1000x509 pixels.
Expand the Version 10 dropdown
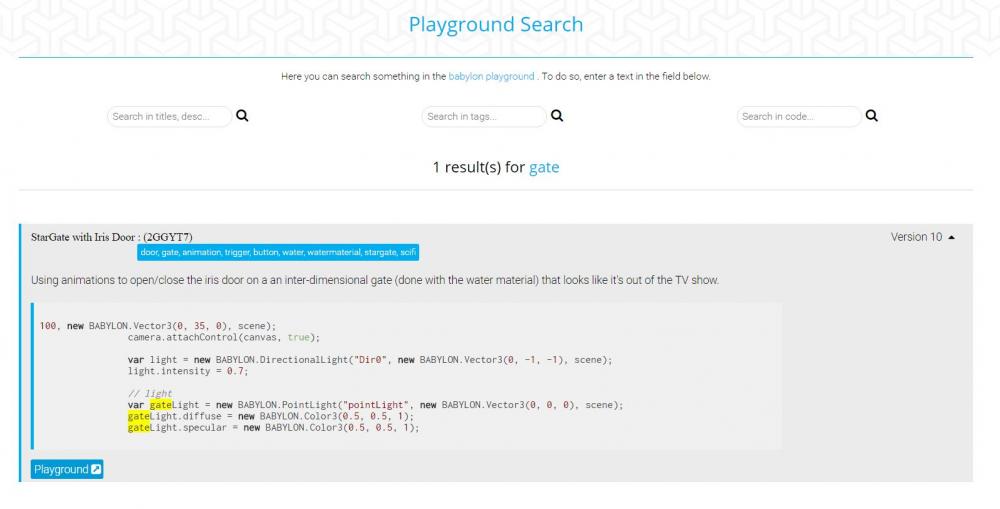(922, 237)
